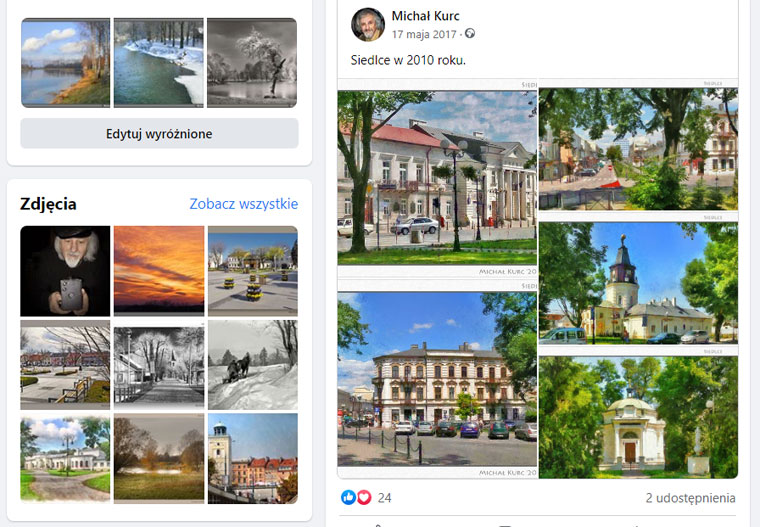Open Zobacz wszystkie photos link

[x=243, y=204]
